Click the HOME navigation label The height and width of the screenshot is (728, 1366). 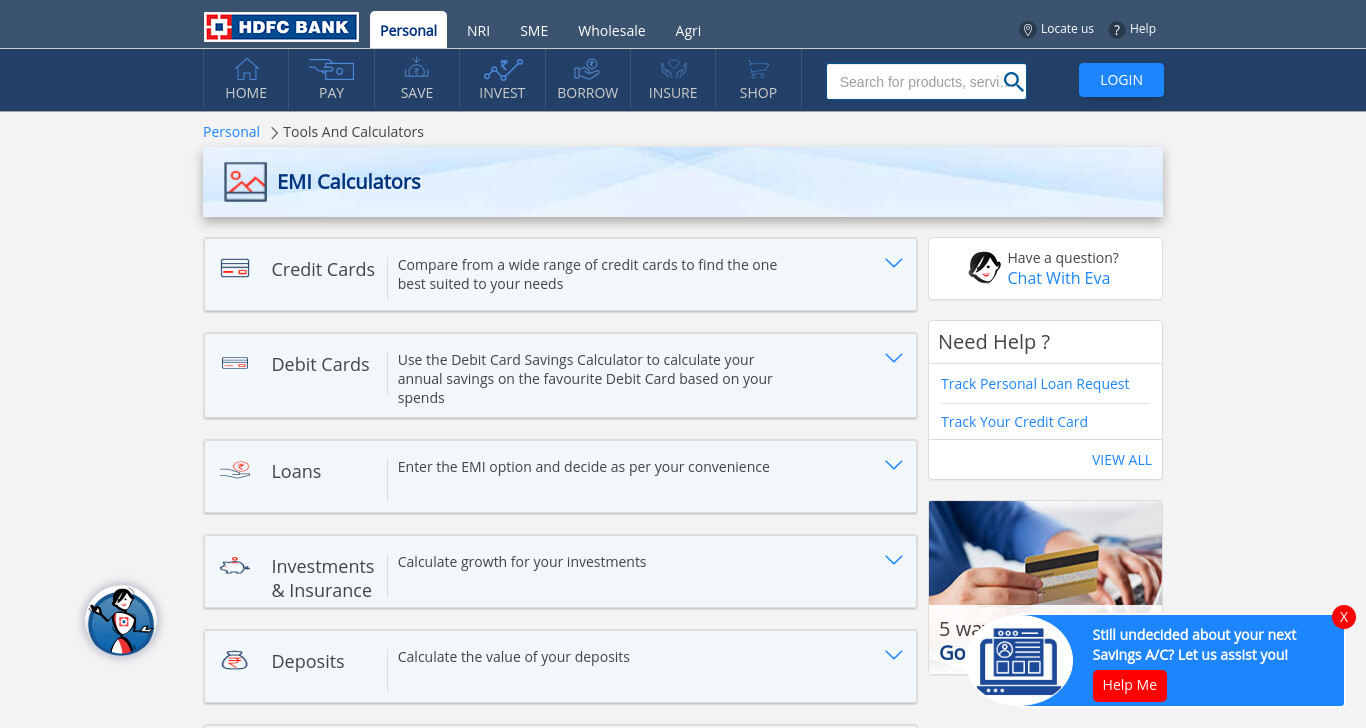[x=246, y=93]
